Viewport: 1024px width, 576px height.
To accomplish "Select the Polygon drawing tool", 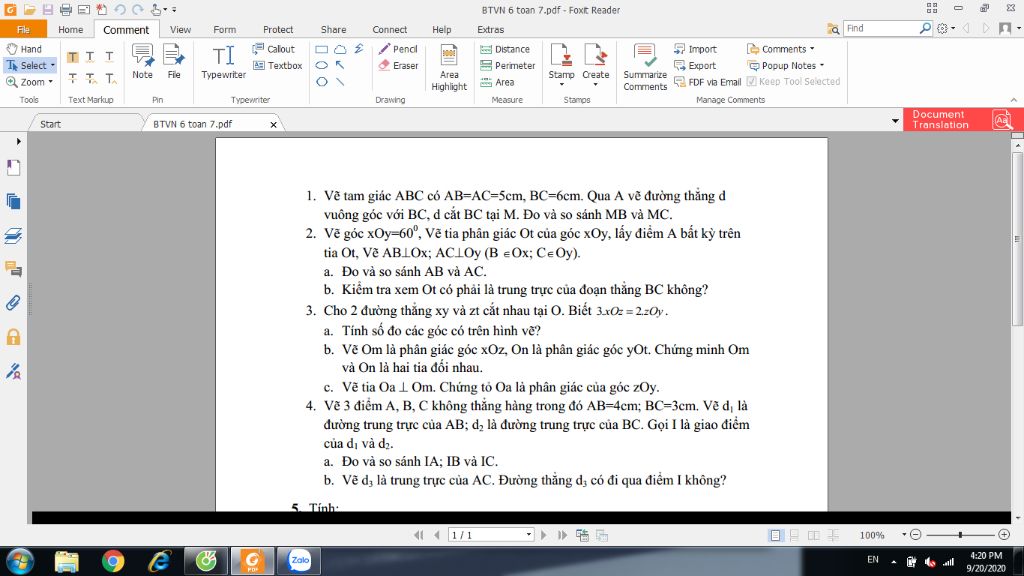I will point(321,82).
